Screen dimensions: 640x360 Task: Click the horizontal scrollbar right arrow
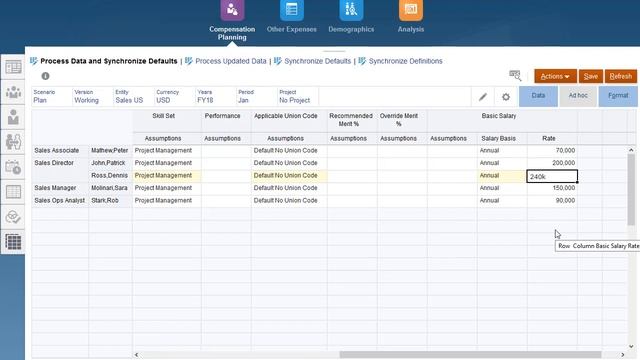point(623,355)
